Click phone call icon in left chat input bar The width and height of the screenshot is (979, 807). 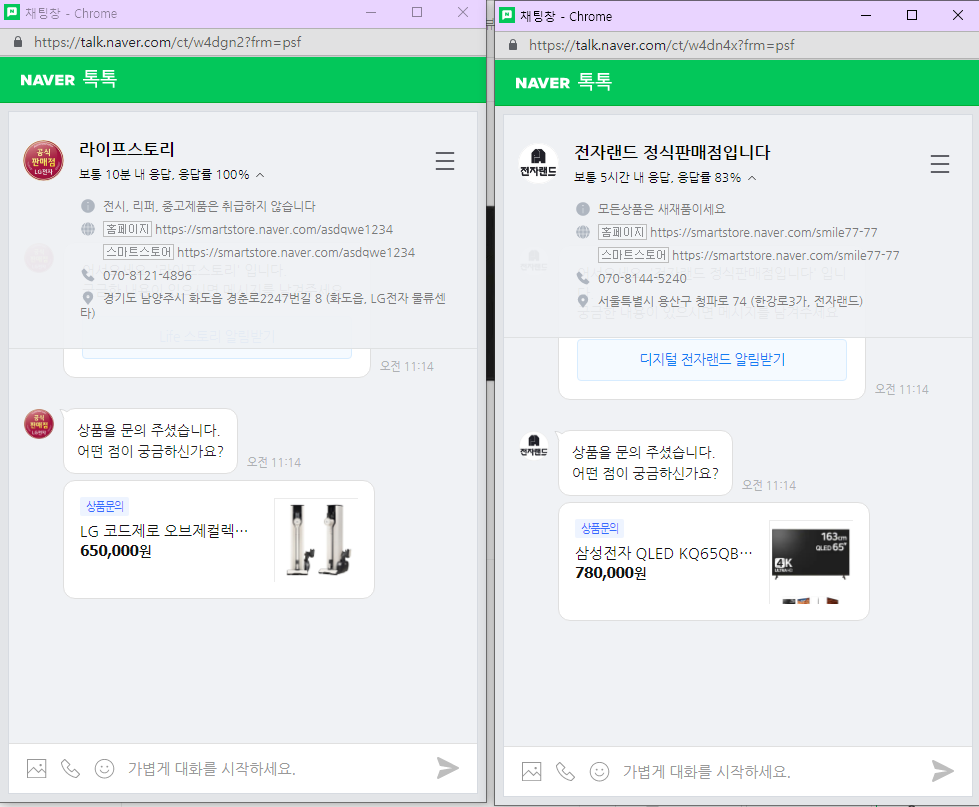70,768
